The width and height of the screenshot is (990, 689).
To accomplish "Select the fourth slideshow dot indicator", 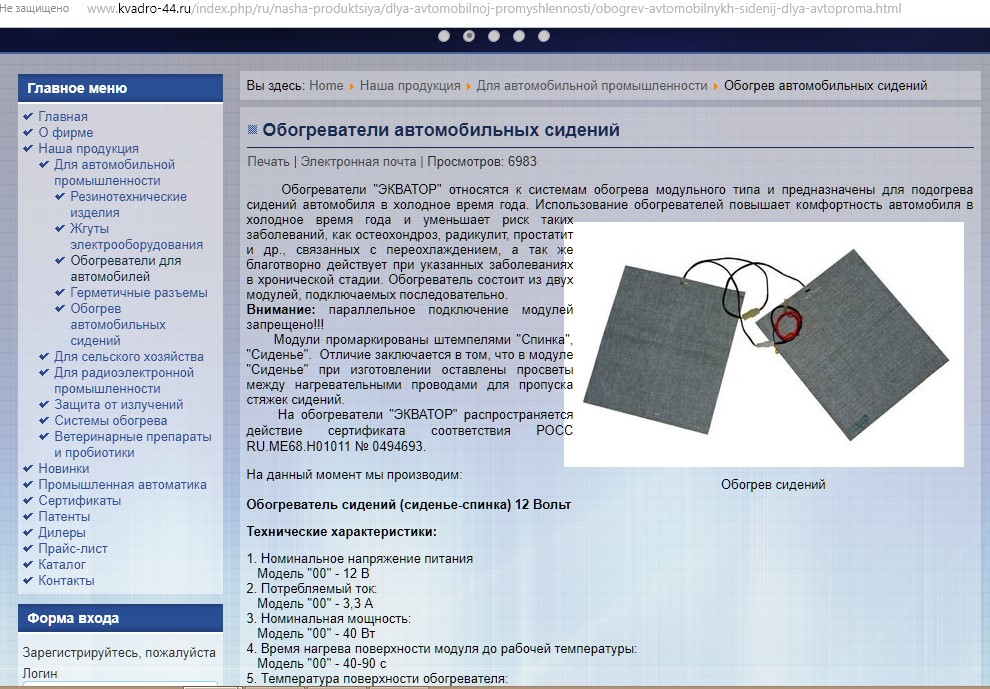I will tap(519, 36).
